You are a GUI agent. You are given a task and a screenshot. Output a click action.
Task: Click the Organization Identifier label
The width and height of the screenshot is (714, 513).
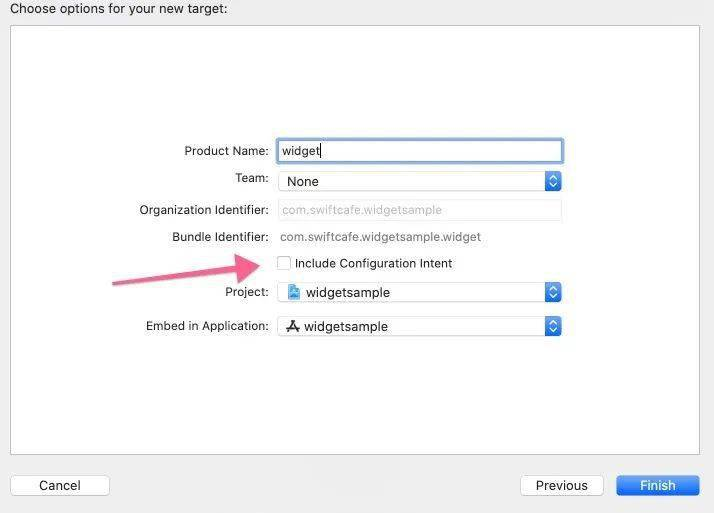pos(204,210)
